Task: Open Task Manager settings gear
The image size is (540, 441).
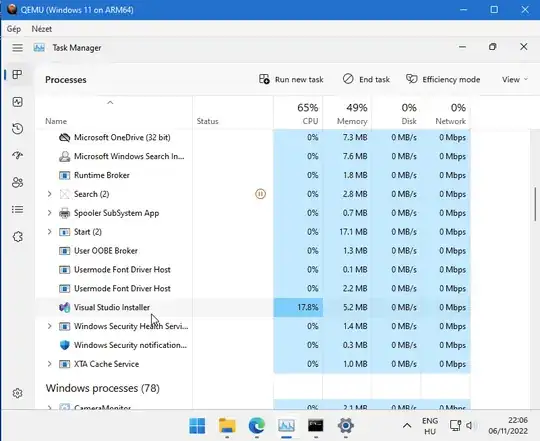Action: 18,393
